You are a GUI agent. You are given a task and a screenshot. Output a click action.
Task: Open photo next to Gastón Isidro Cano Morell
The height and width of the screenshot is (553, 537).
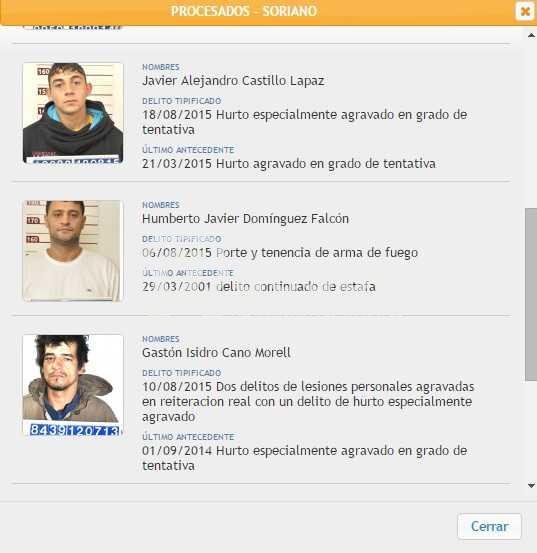[x=73, y=385]
